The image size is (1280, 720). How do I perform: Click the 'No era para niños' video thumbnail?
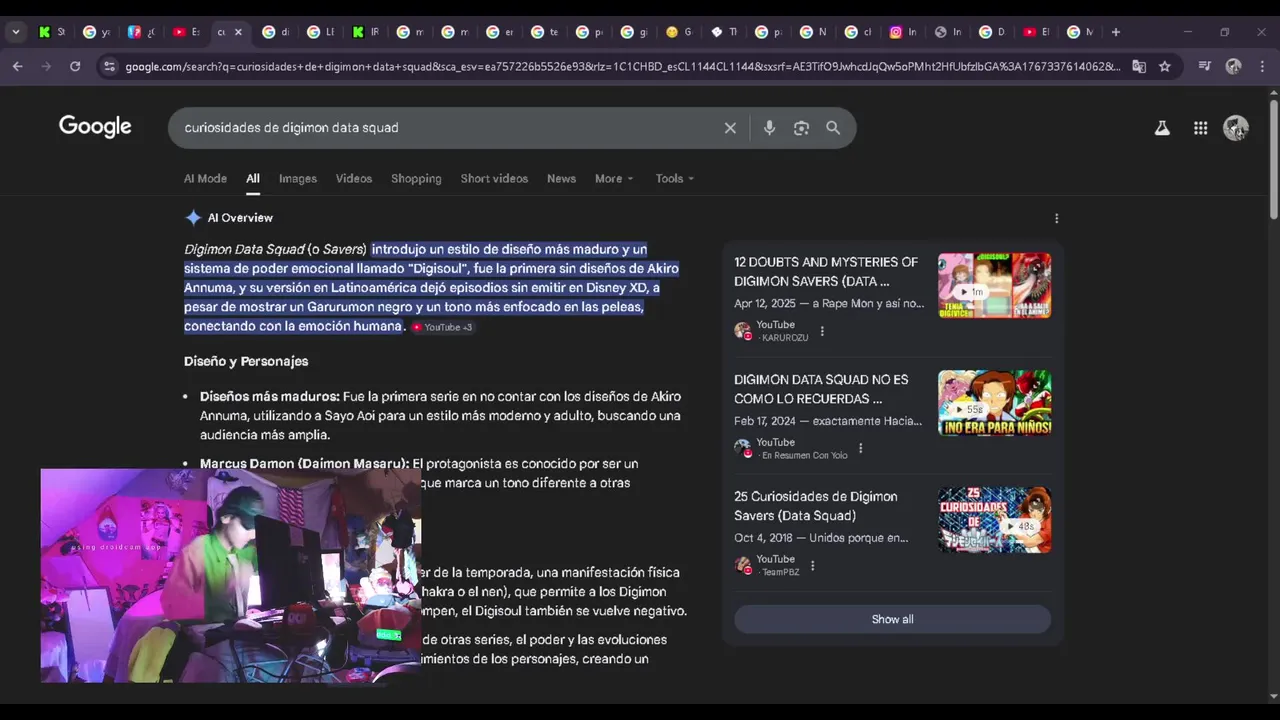(994, 403)
